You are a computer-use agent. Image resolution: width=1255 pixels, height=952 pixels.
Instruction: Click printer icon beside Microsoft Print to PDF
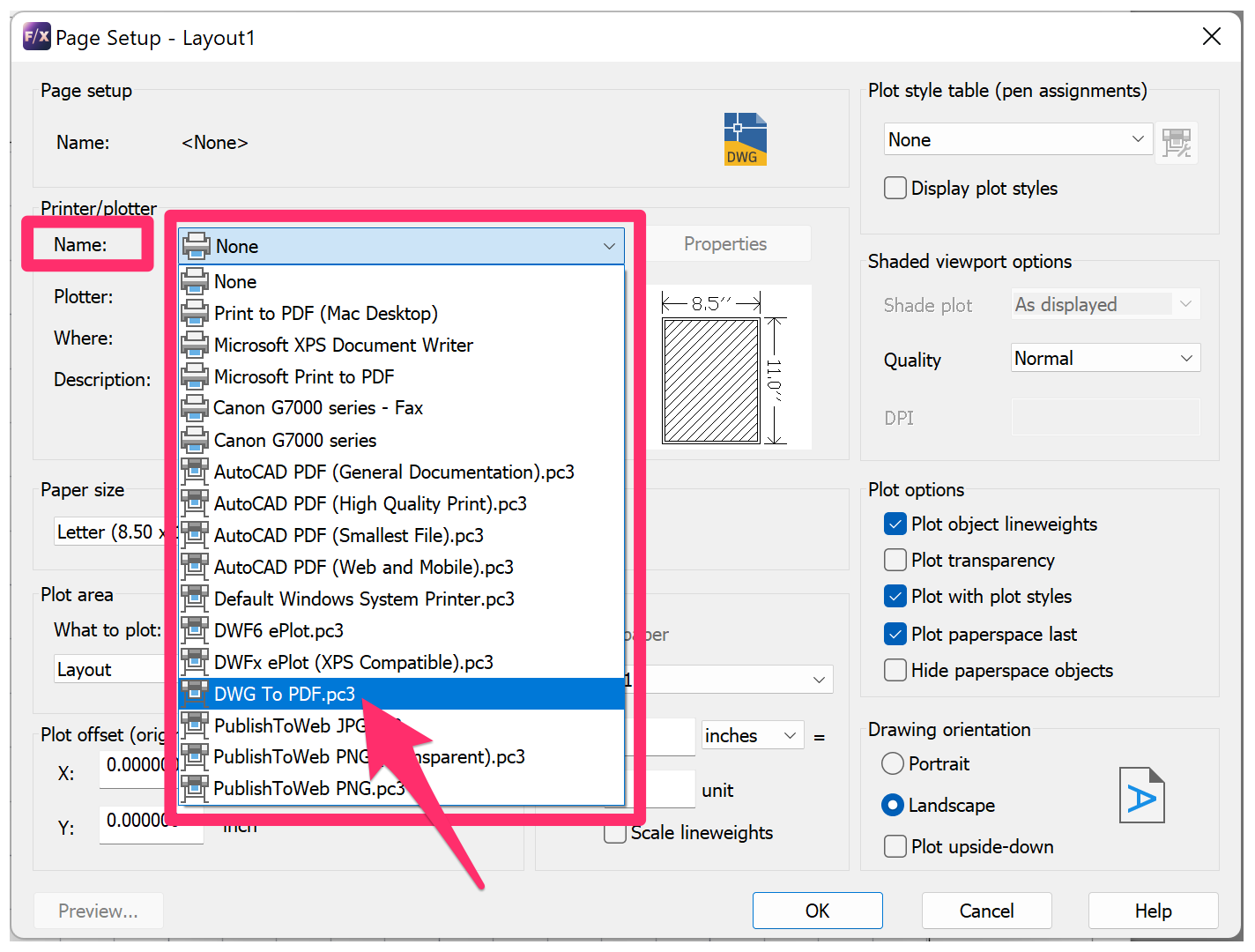195,376
